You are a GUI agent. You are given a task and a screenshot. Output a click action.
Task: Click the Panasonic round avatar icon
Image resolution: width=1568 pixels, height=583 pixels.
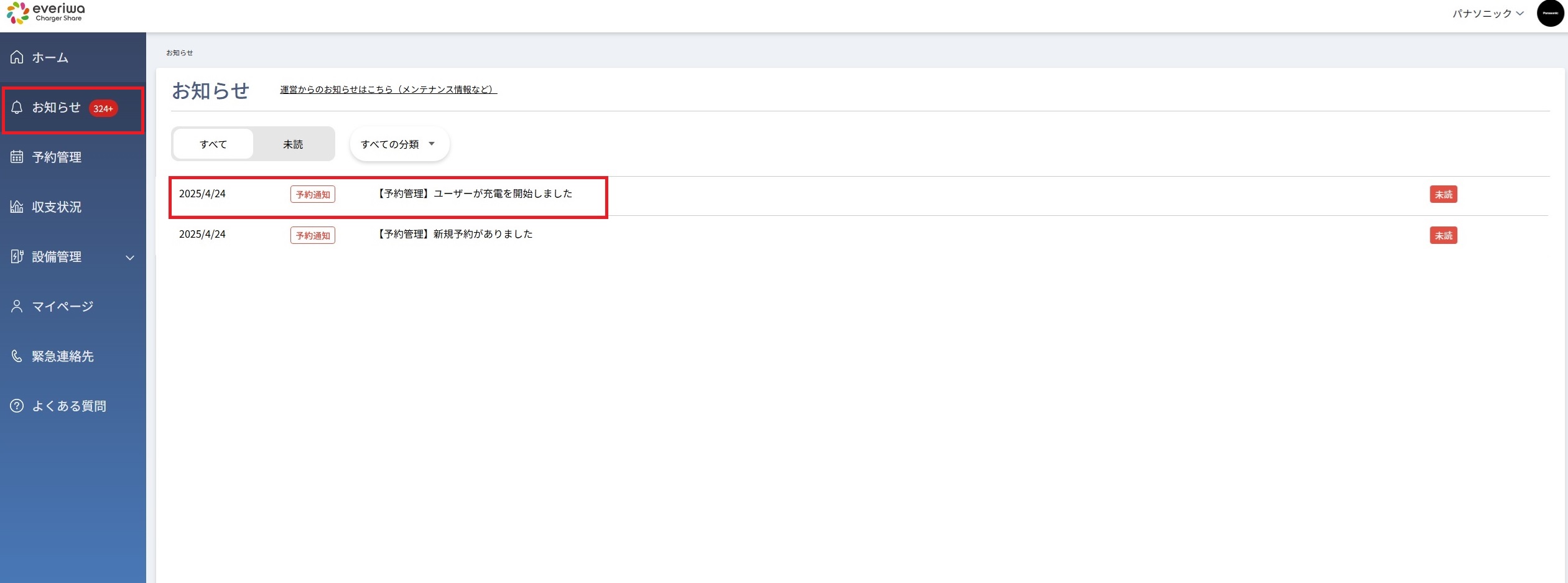(x=1550, y=13)
